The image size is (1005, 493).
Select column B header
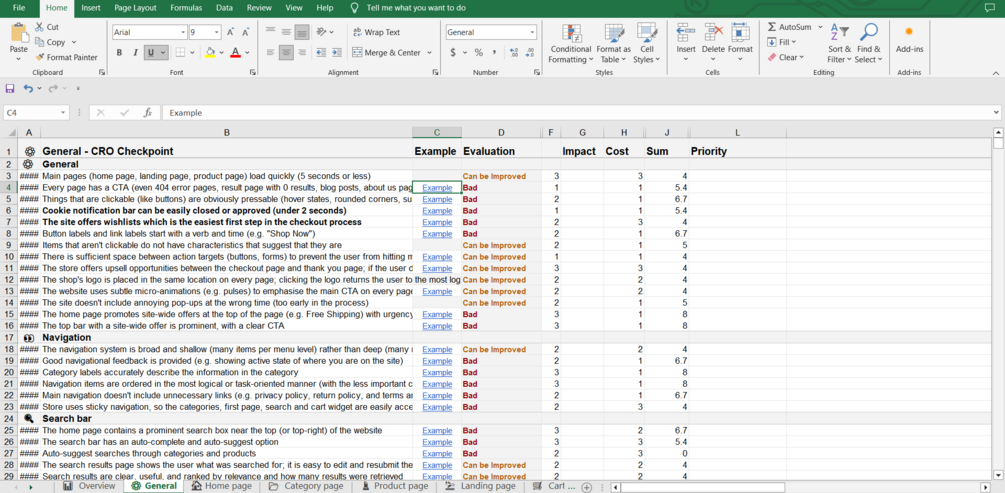[226, 133]
